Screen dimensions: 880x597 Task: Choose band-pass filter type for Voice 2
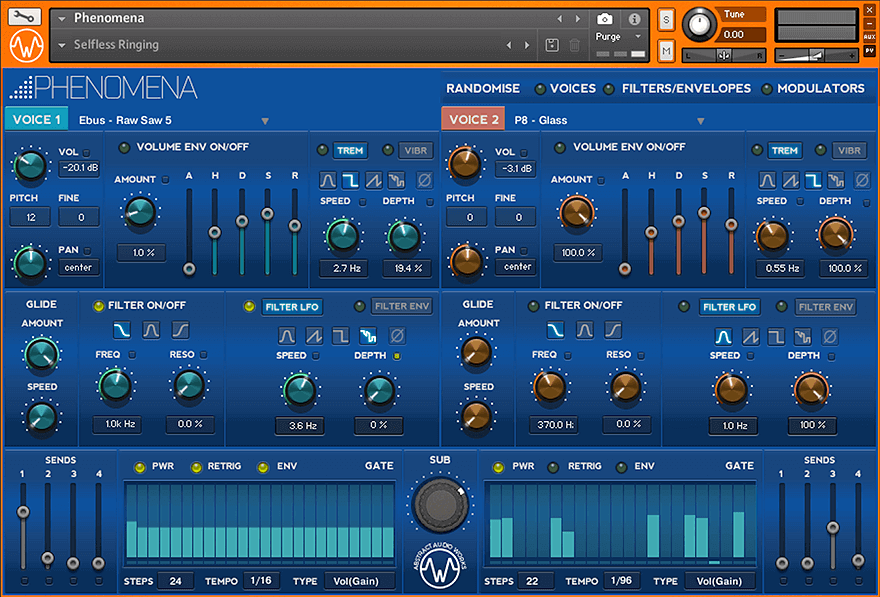click(x=585, y=329)
